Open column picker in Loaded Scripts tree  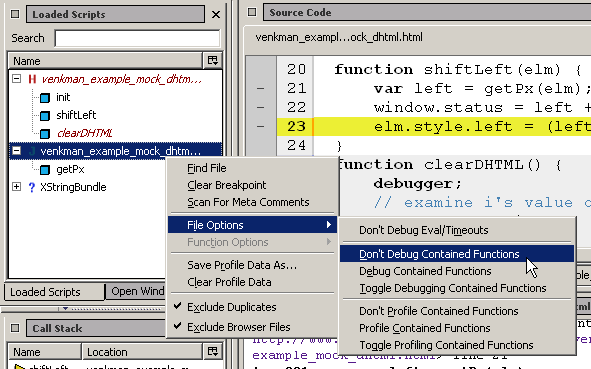[213, 60]
